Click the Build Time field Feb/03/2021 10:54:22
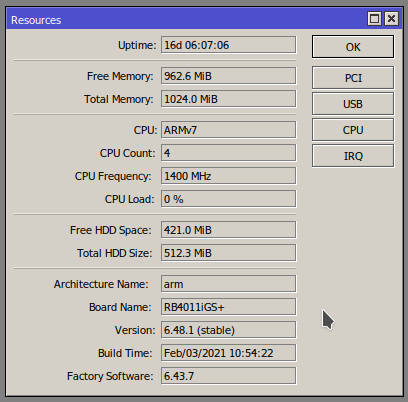Image resolution: width=408 pixels, height=402 pixels. [229, 353]
